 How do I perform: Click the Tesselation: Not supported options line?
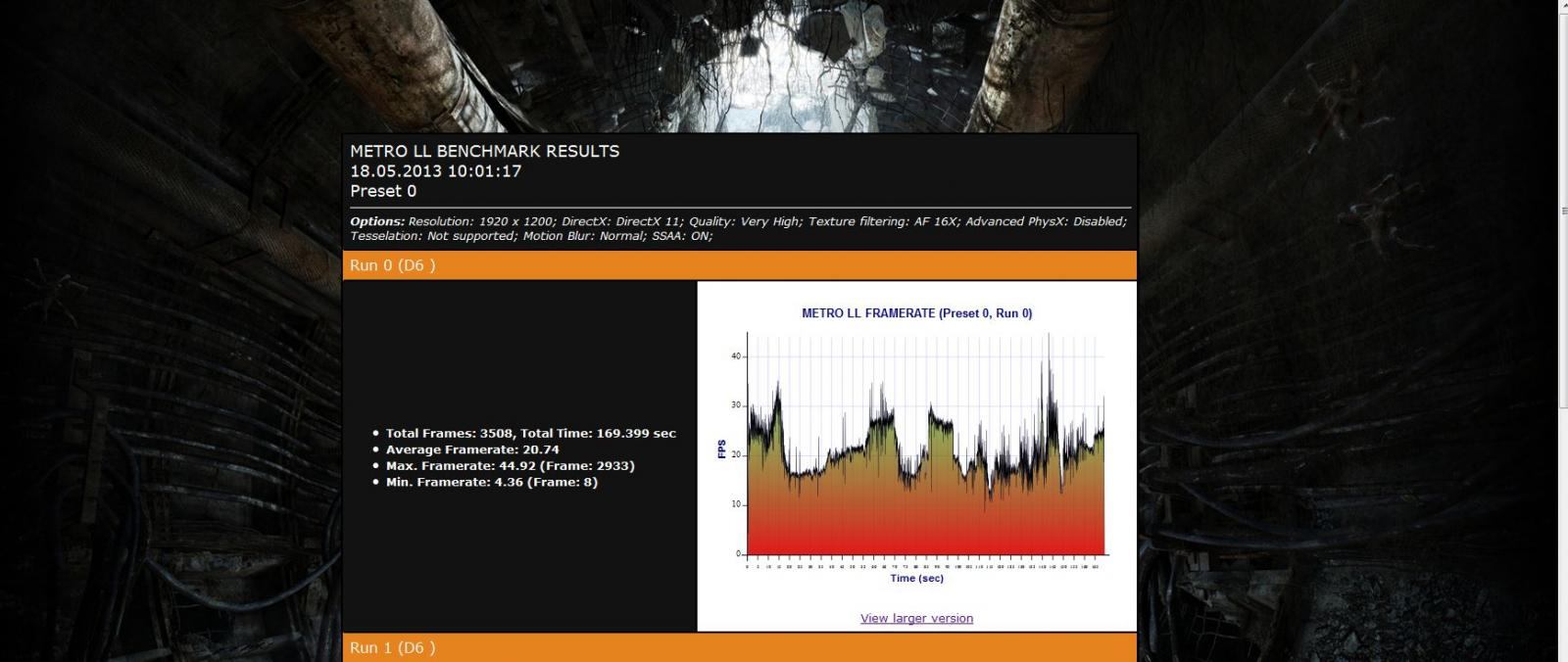(x=531, y=236)
